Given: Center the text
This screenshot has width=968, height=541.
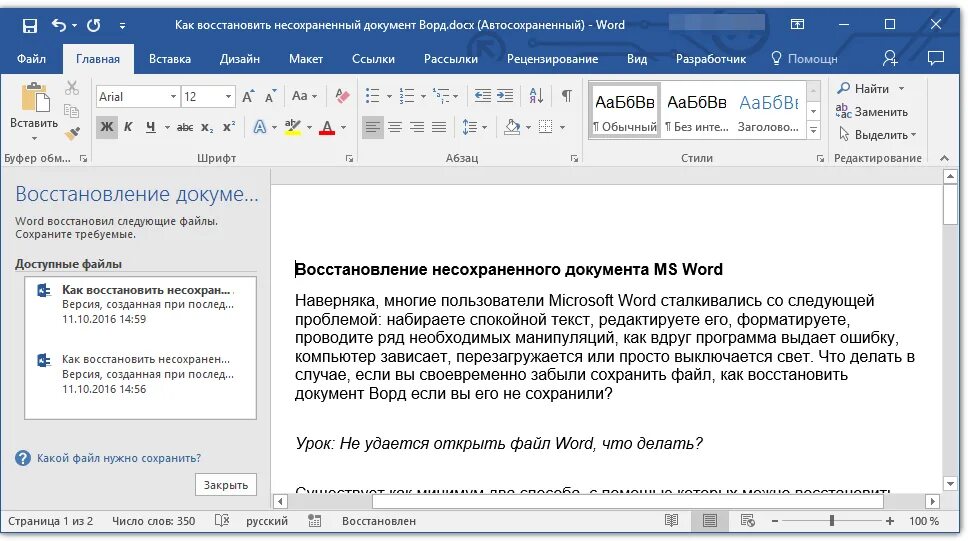Looking at the screenshot, I should click(394, 127).
